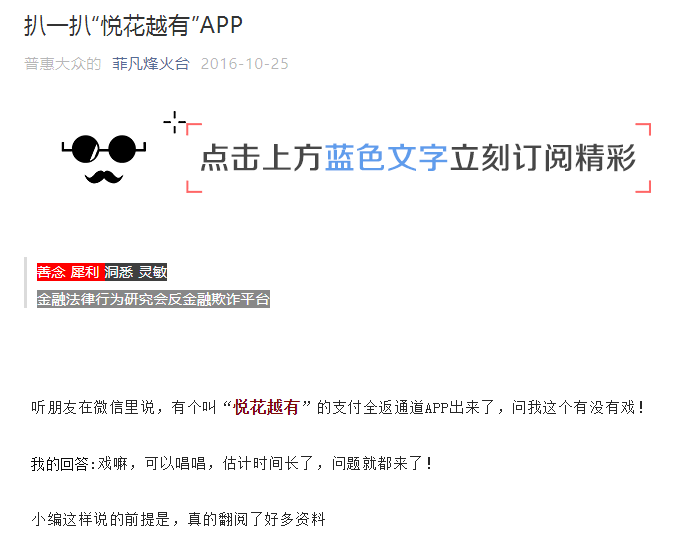Click the bold red 悦花越有 text in paragraph
680x546 pixels.
tap(266, 407)
